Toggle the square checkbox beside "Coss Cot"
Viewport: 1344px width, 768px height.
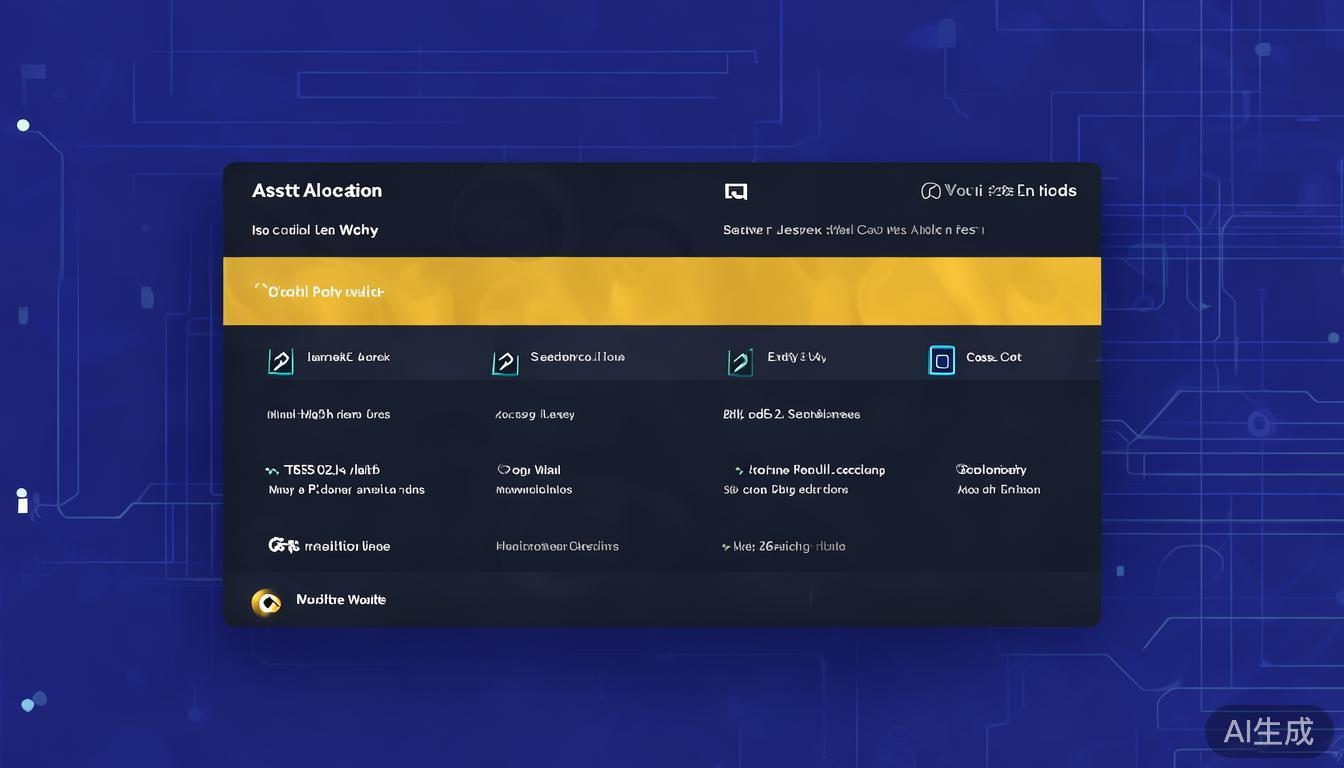tap(941, 360)
